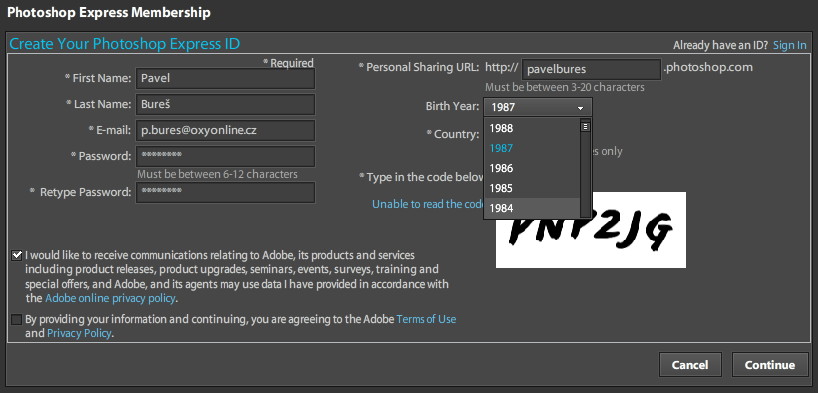This screenshot has height=393, width=818.
Task: Open the Birth Year dropdown showing 1987
Action: pyautogui.click(x=538, y=107)
